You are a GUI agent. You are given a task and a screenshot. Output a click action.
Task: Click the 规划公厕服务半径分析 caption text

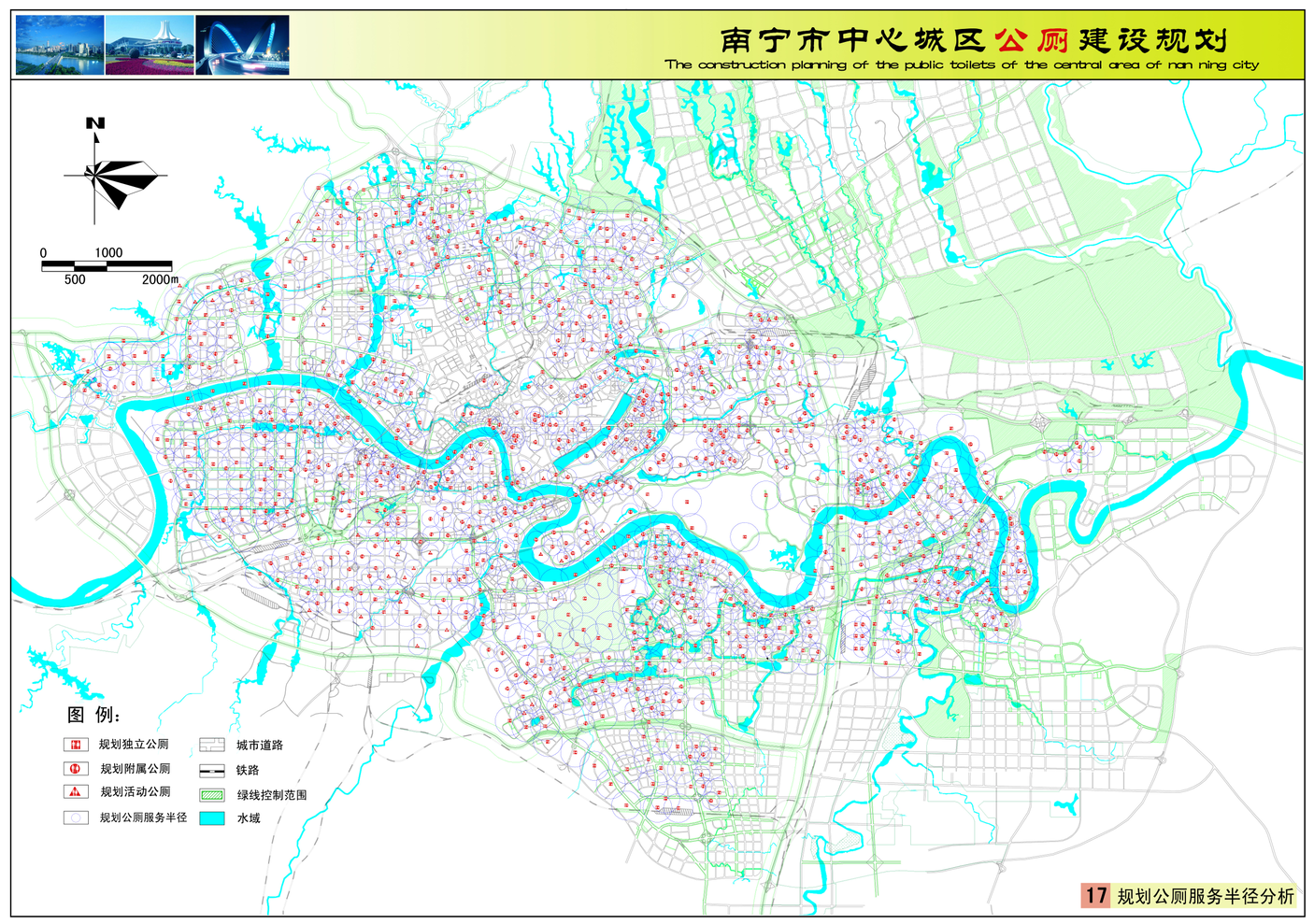click(x=1206, y=896)
